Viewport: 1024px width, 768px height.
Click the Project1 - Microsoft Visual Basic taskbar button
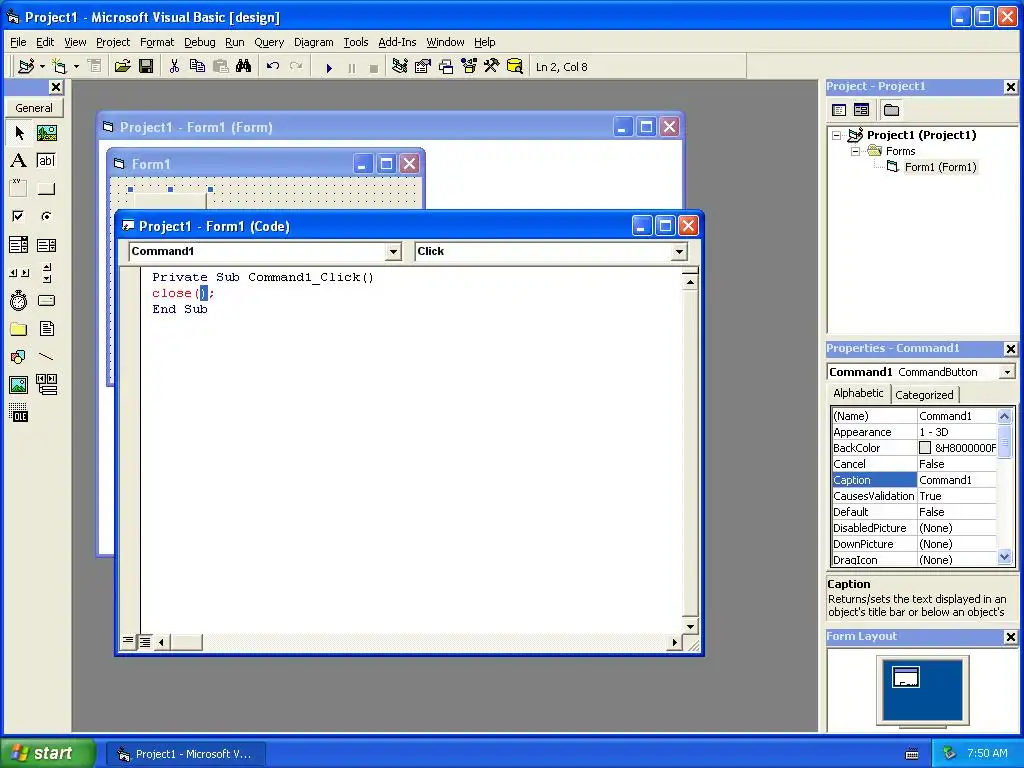click(187, 754)
